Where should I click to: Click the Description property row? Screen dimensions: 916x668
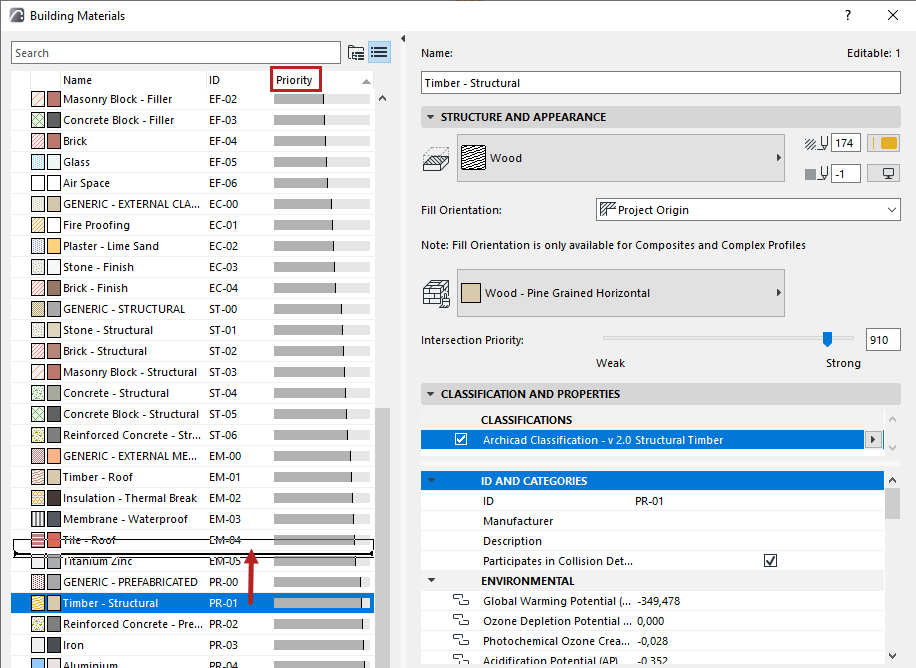(652, 541)
